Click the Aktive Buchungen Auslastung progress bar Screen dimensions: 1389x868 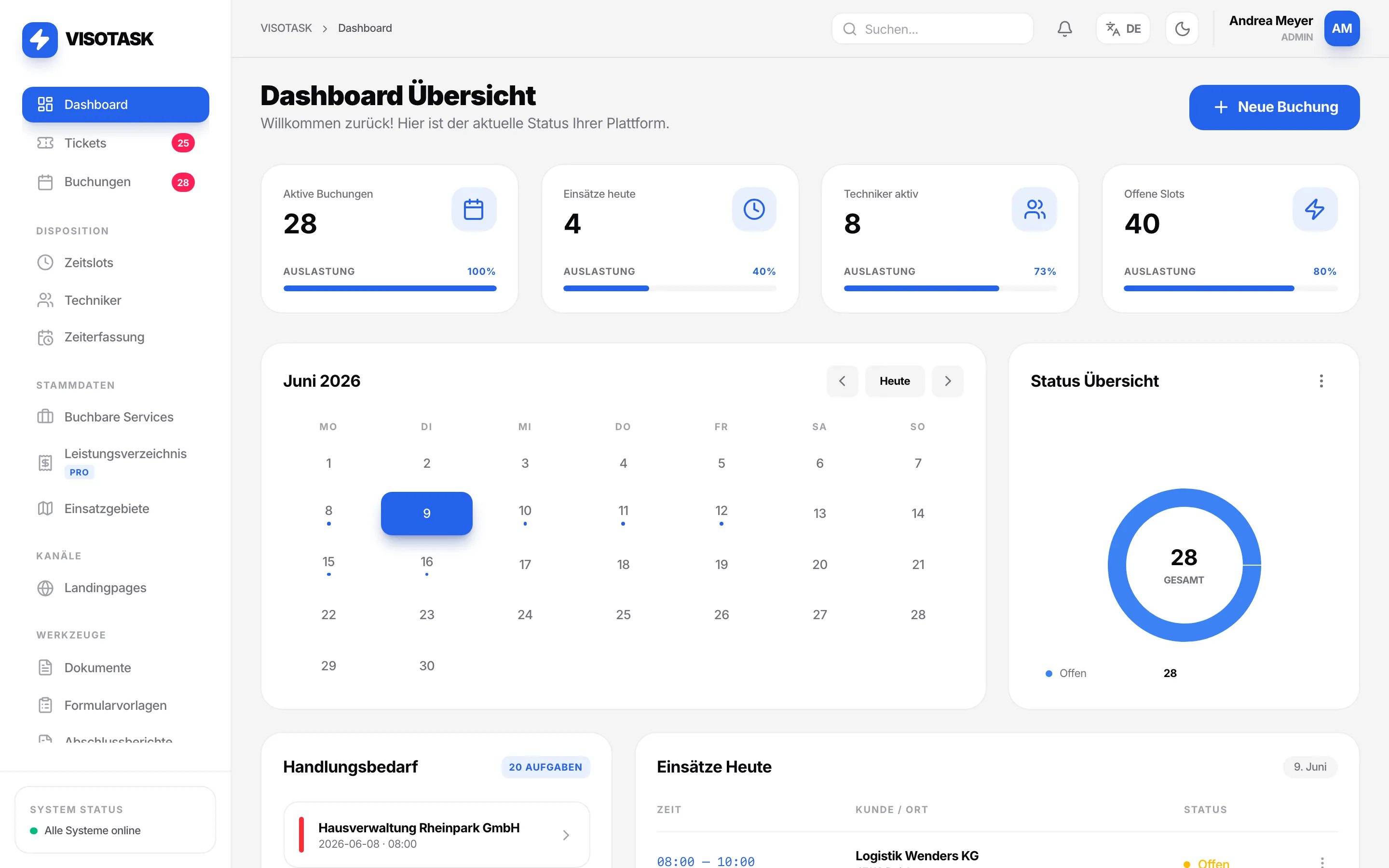point(390,288)
